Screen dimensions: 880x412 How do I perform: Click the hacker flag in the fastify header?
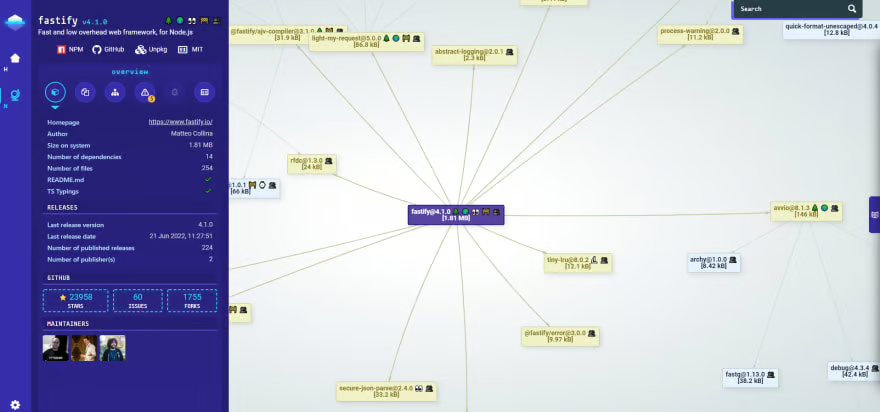point(217,21)
